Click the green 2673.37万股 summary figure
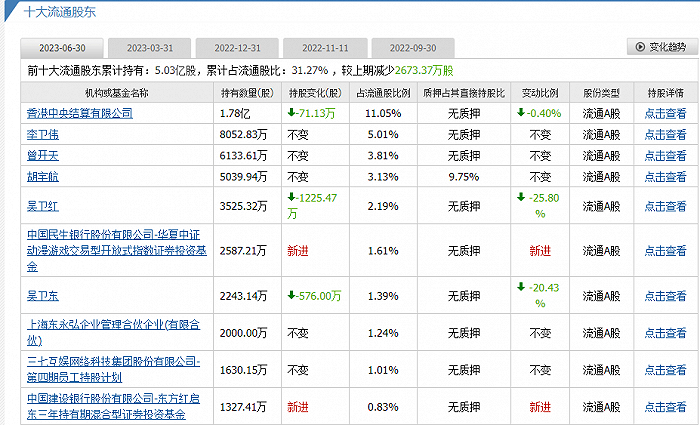The width and height of the screenshot is (700, 425). (424, 71)
